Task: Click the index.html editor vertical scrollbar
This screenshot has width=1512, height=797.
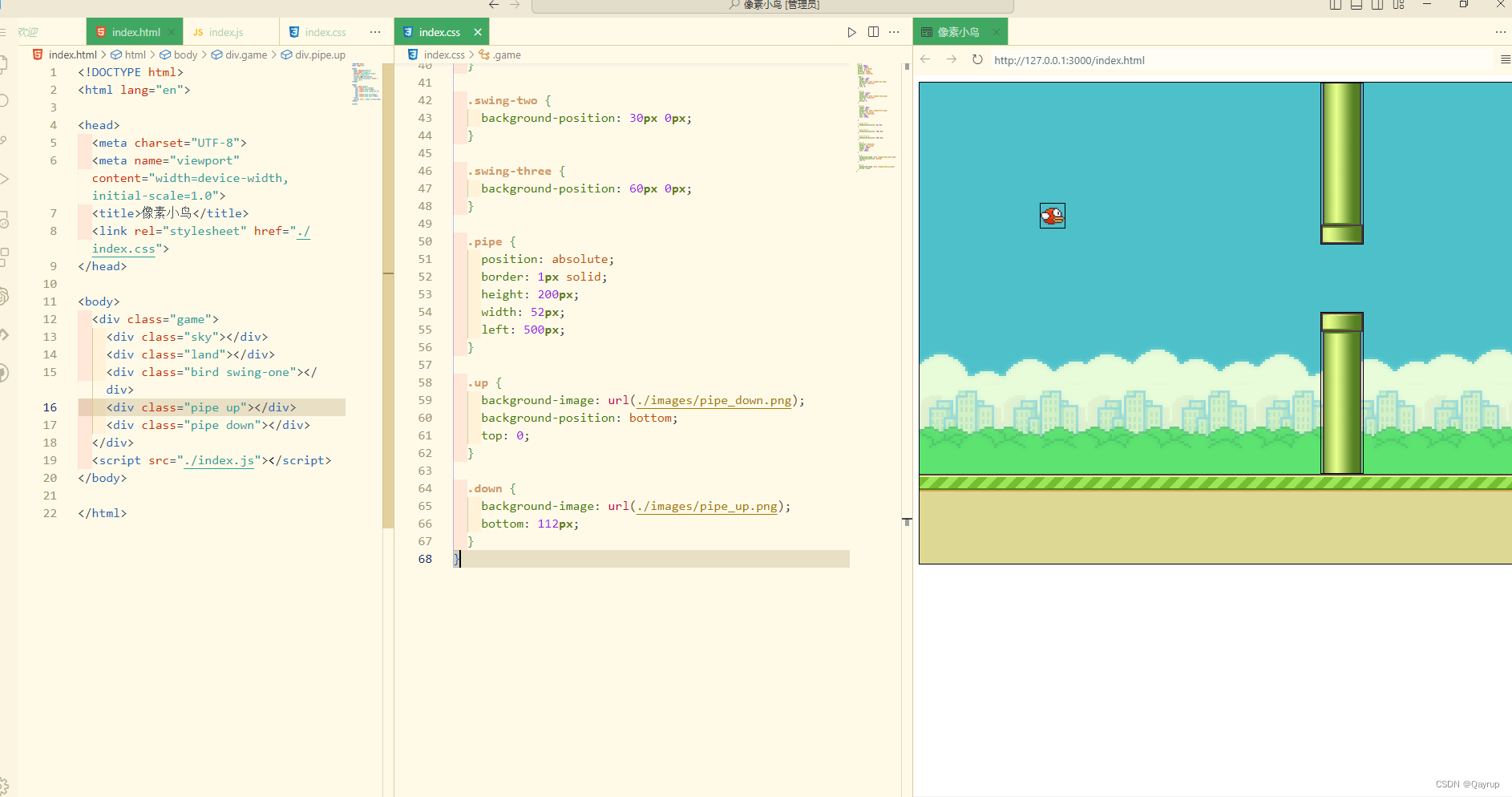Action: coord(388,296)
